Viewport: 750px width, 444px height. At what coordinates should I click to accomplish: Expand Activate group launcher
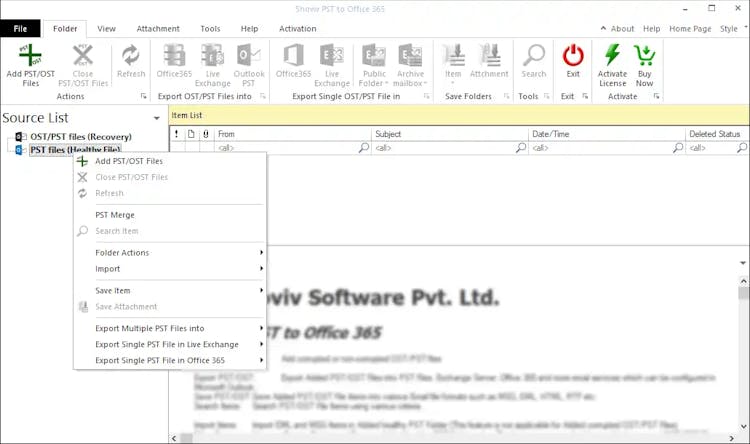(657, 96)
